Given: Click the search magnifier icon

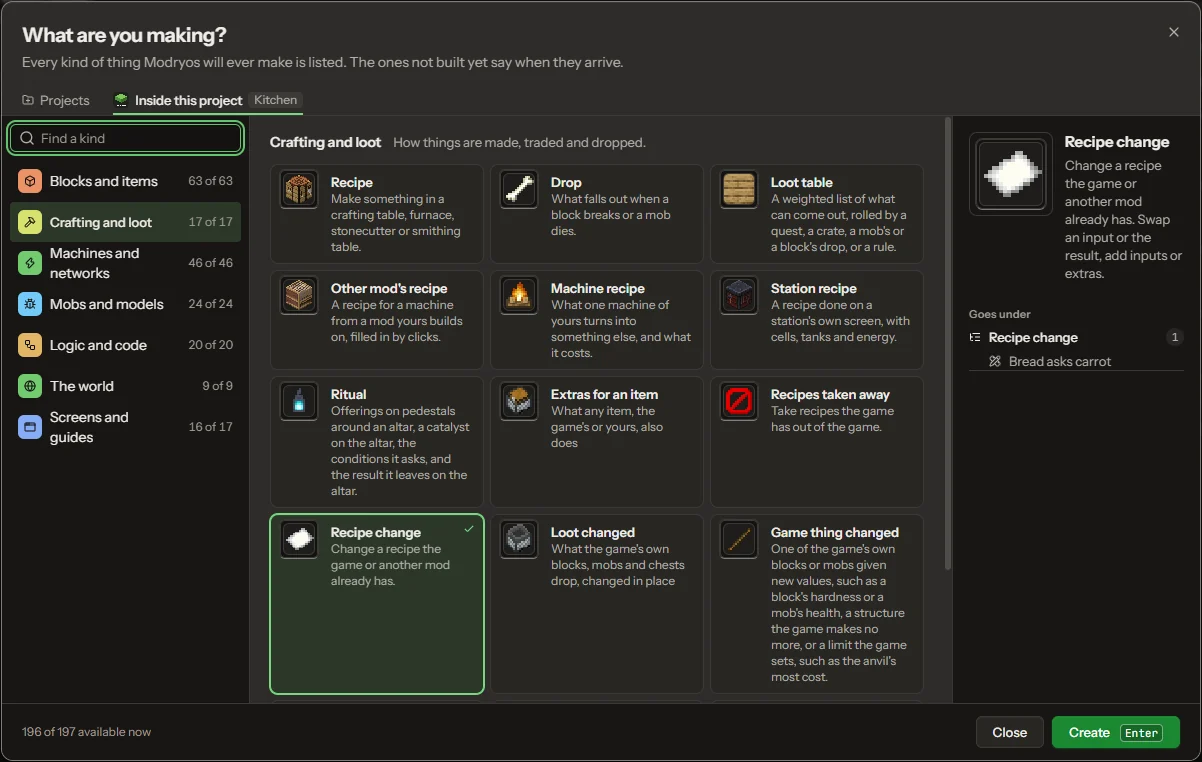Looking at the screenshot, I should 28,138.
